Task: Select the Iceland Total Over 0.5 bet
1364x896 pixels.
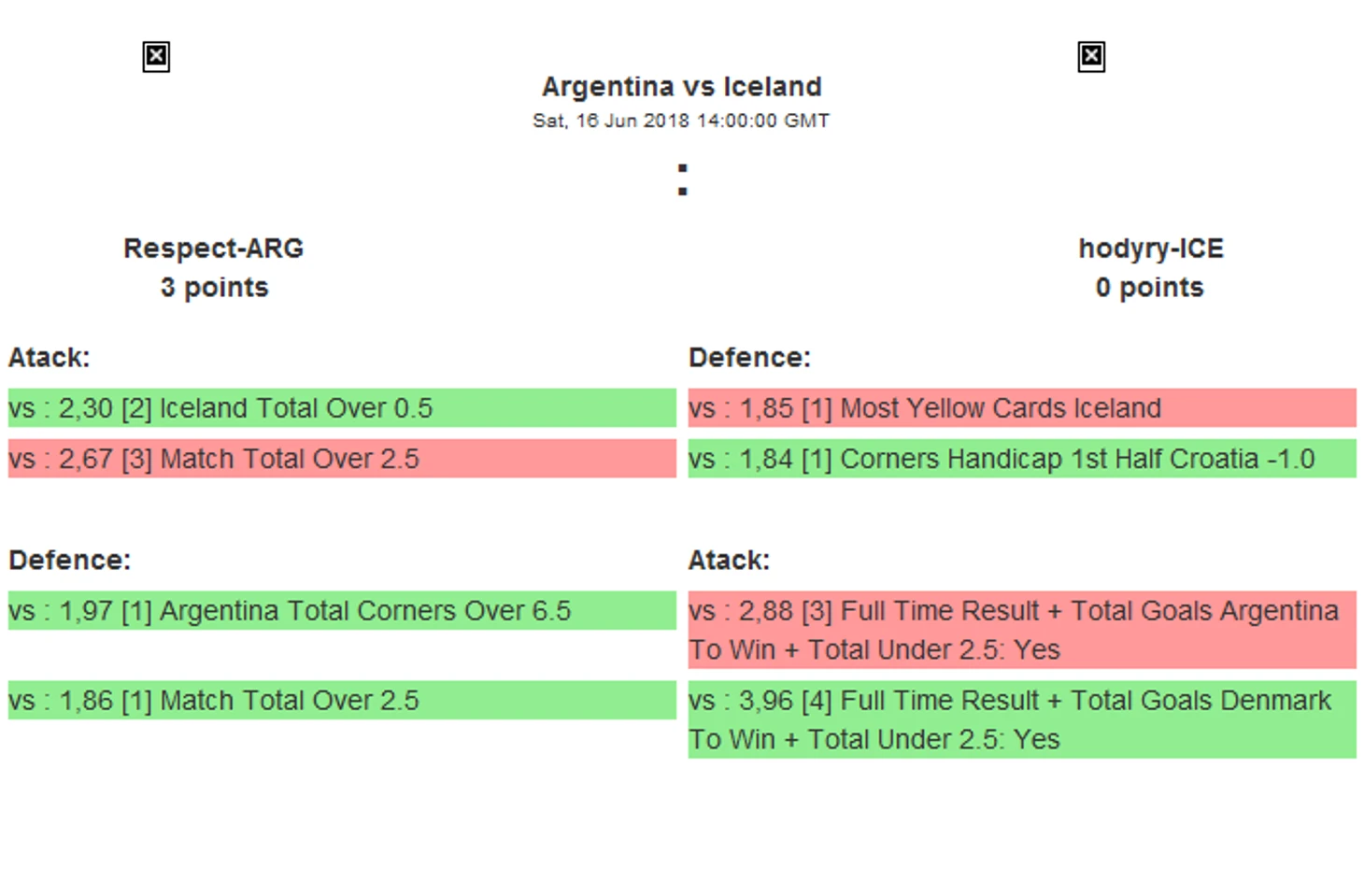Action: 341,408
